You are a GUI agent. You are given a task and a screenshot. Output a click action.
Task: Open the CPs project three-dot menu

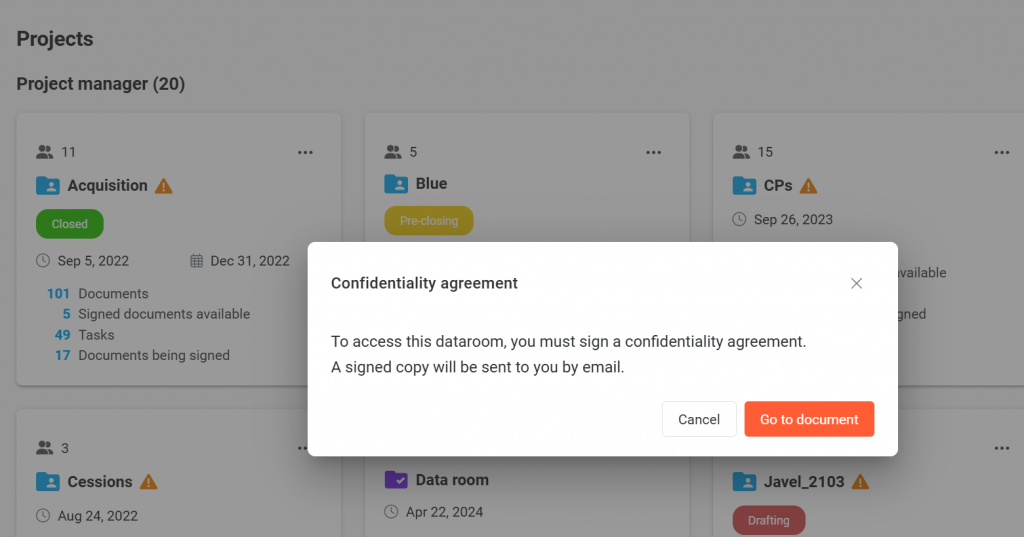click(x=1001, y=153)
